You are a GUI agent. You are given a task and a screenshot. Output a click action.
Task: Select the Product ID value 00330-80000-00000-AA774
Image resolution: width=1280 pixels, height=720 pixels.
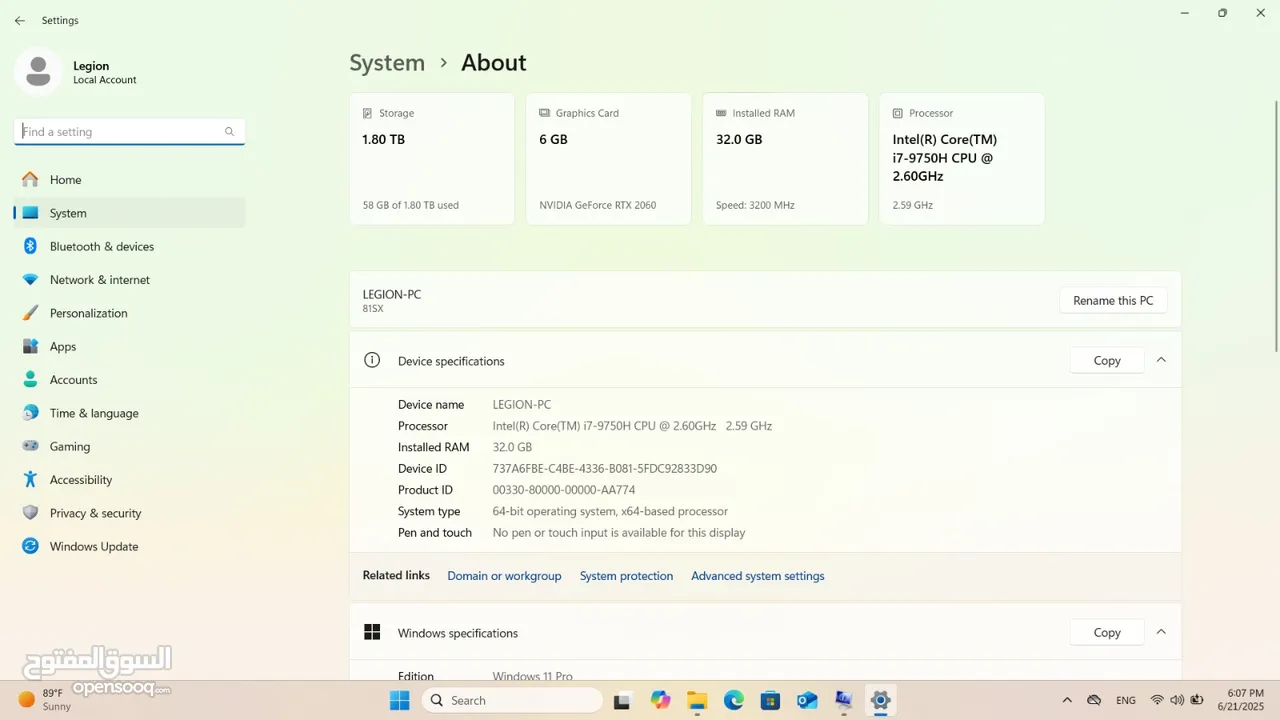(x=564, y=490)
